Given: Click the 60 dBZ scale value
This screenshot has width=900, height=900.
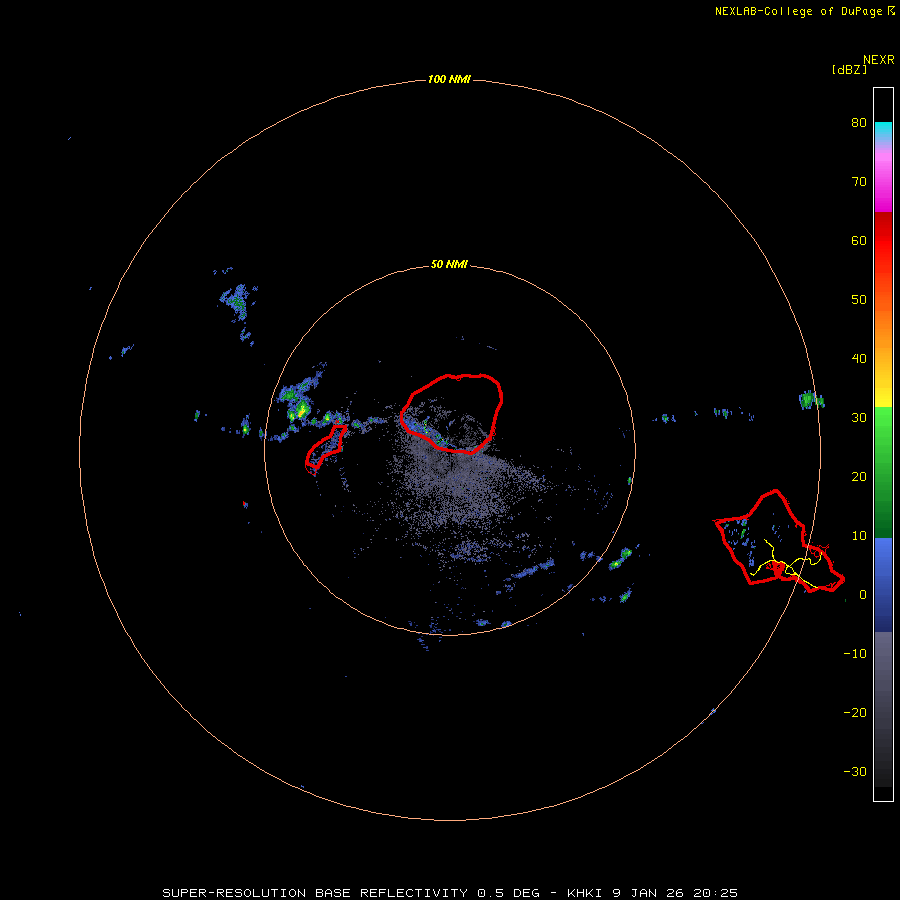Looking at the screenshot, I should 859,240.
